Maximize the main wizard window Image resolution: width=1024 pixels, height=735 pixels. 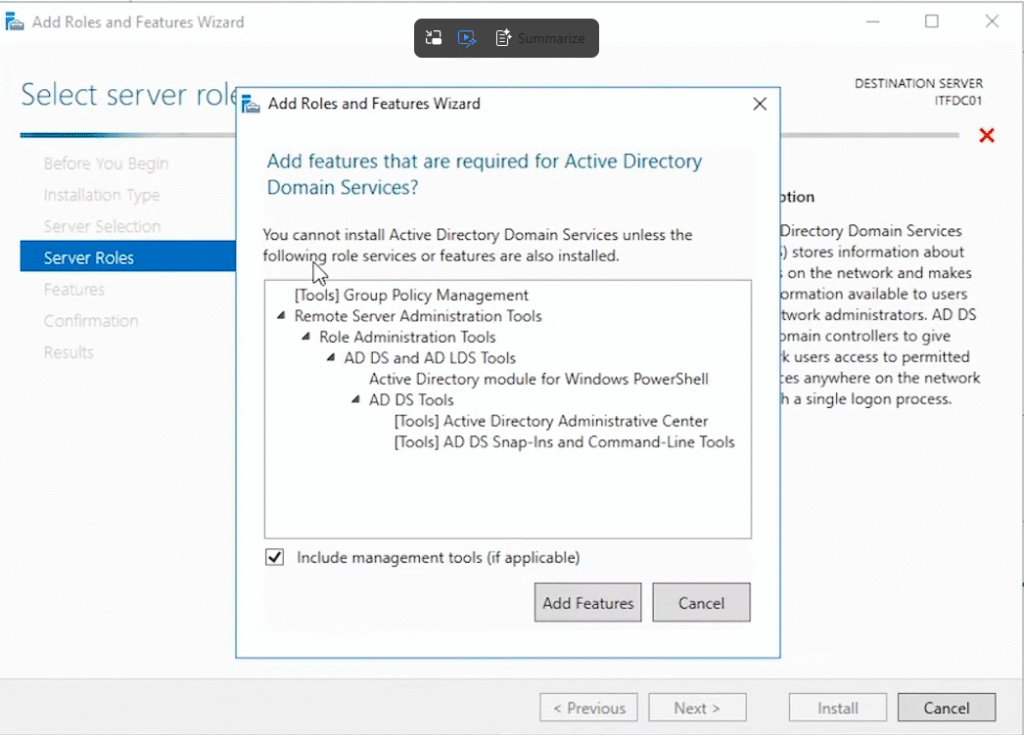pos(932,22)
